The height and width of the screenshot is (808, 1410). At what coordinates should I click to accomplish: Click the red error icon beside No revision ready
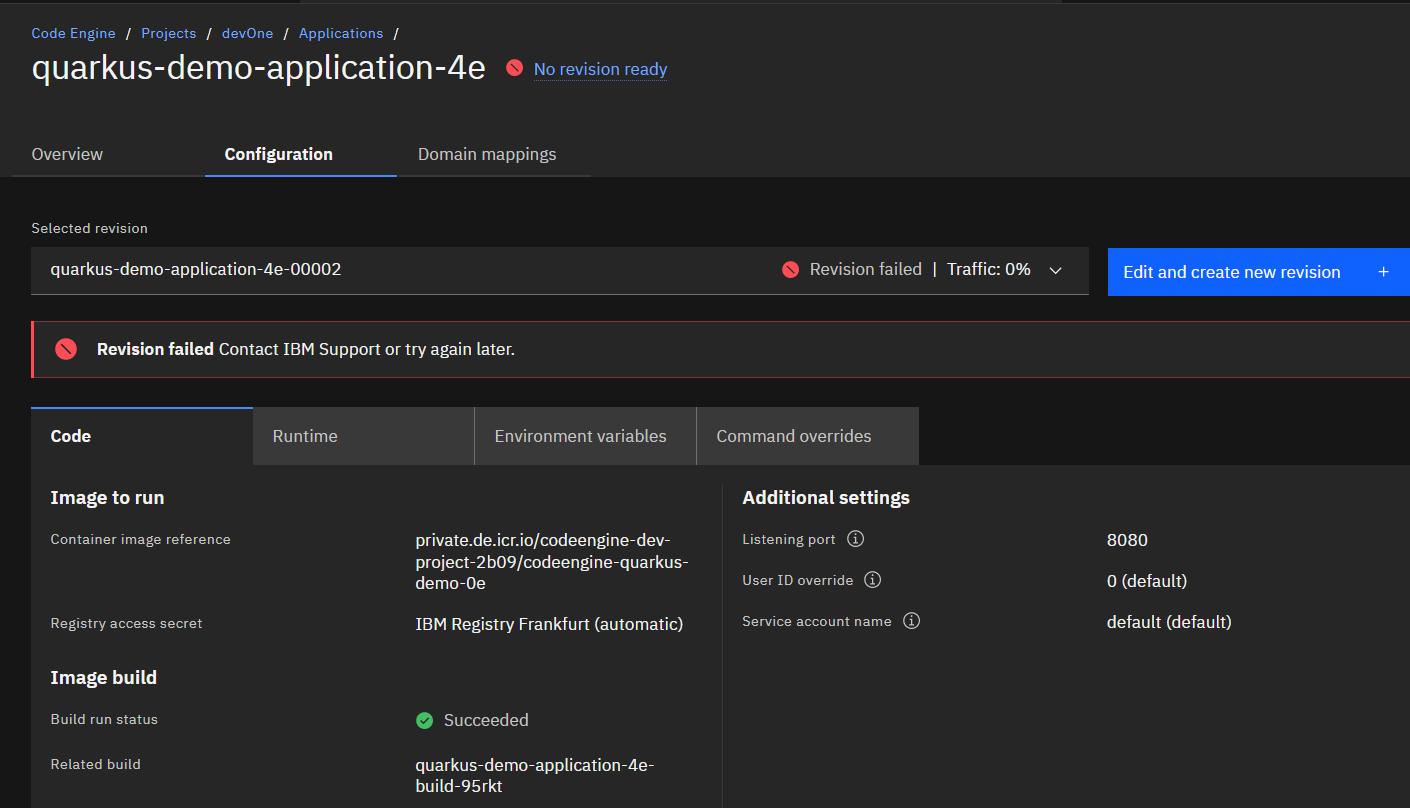point(514,68)
